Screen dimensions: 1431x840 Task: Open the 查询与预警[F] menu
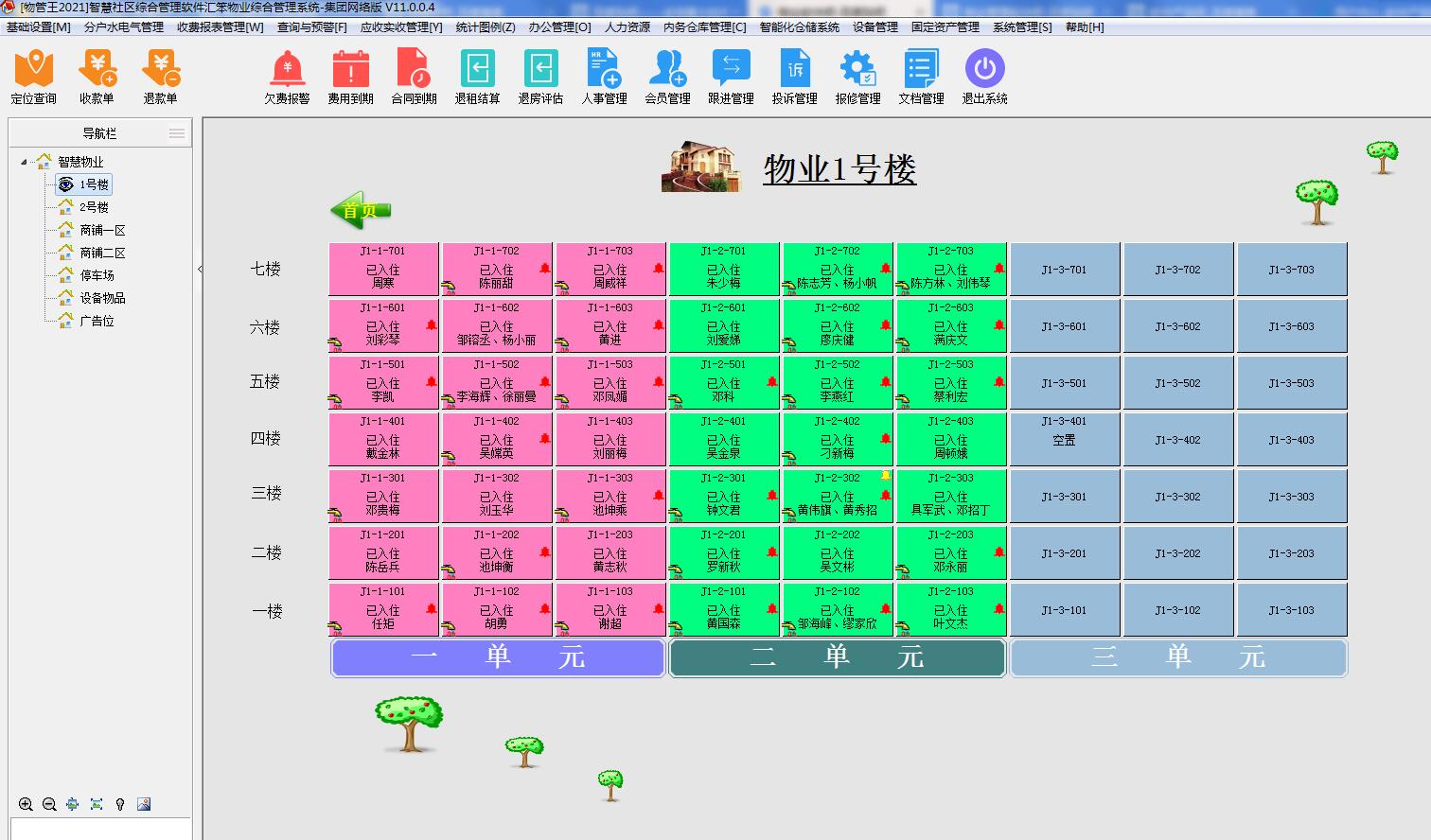coord(311,27)
